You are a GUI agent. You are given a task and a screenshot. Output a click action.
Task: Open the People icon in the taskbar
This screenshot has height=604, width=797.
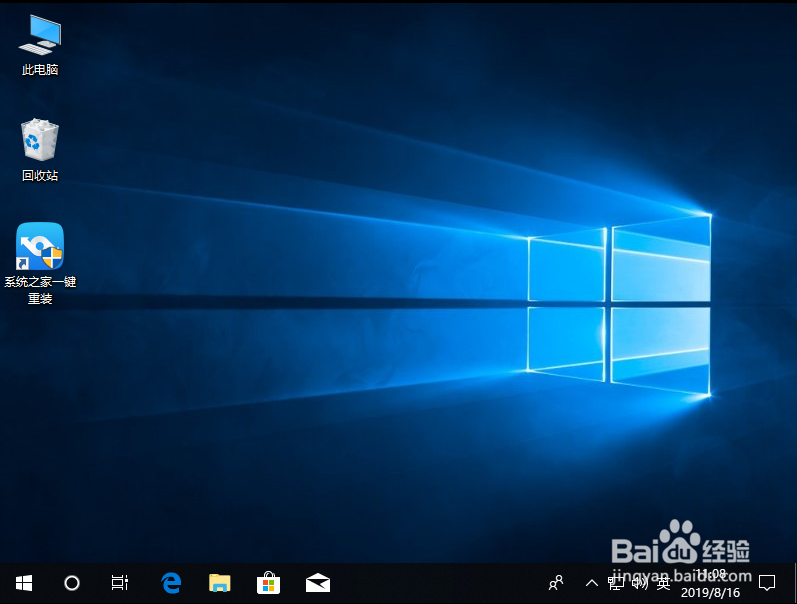click(x=556, y=583)
